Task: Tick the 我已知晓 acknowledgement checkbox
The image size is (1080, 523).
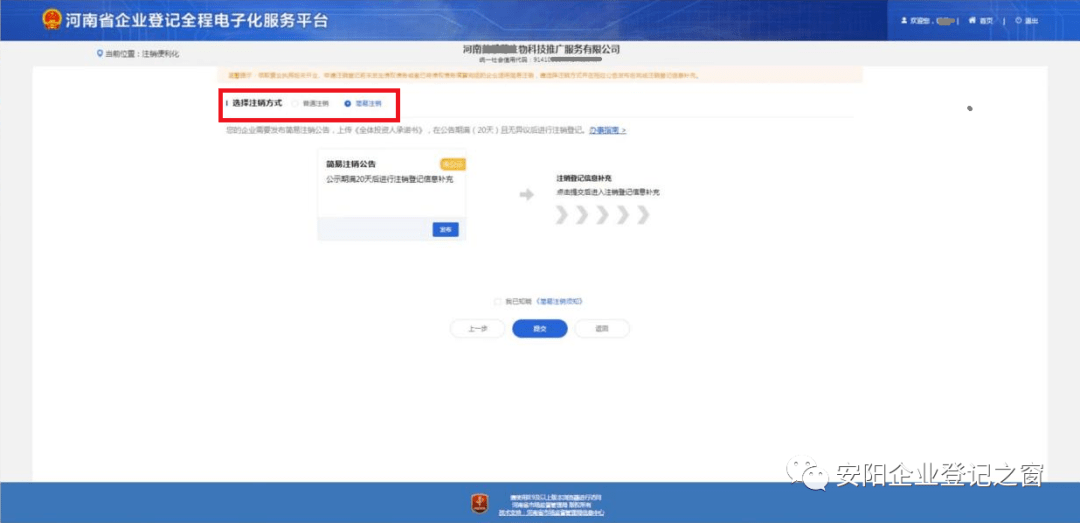Action: click(497, 301)
